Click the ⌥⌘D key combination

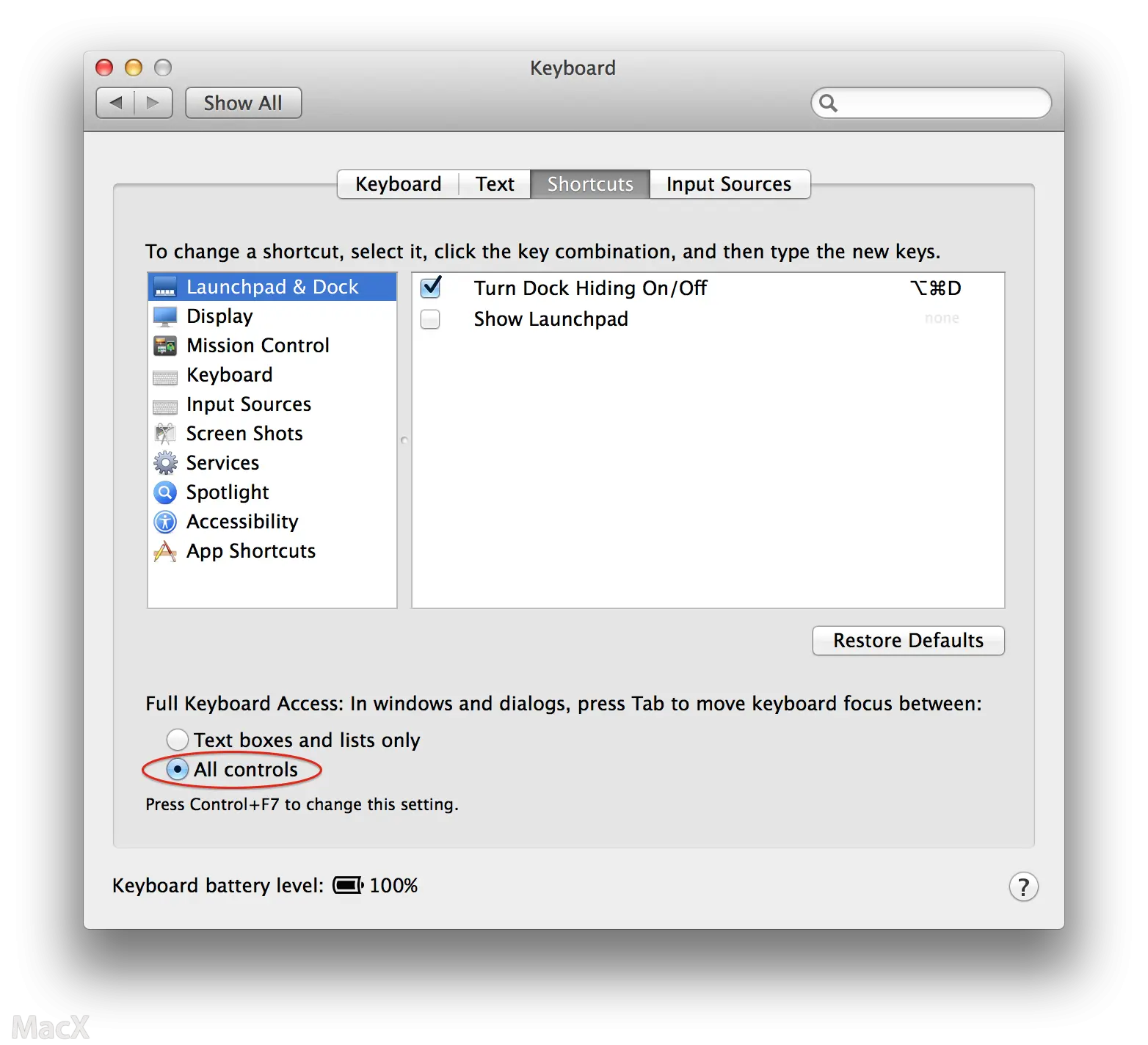(936, 288)
